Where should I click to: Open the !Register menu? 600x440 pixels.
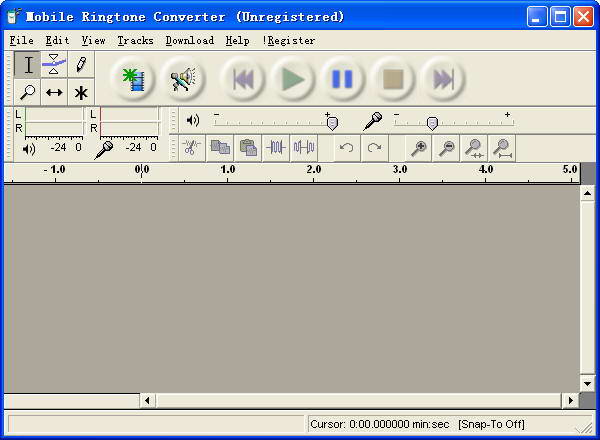click(x=289, y=40)
